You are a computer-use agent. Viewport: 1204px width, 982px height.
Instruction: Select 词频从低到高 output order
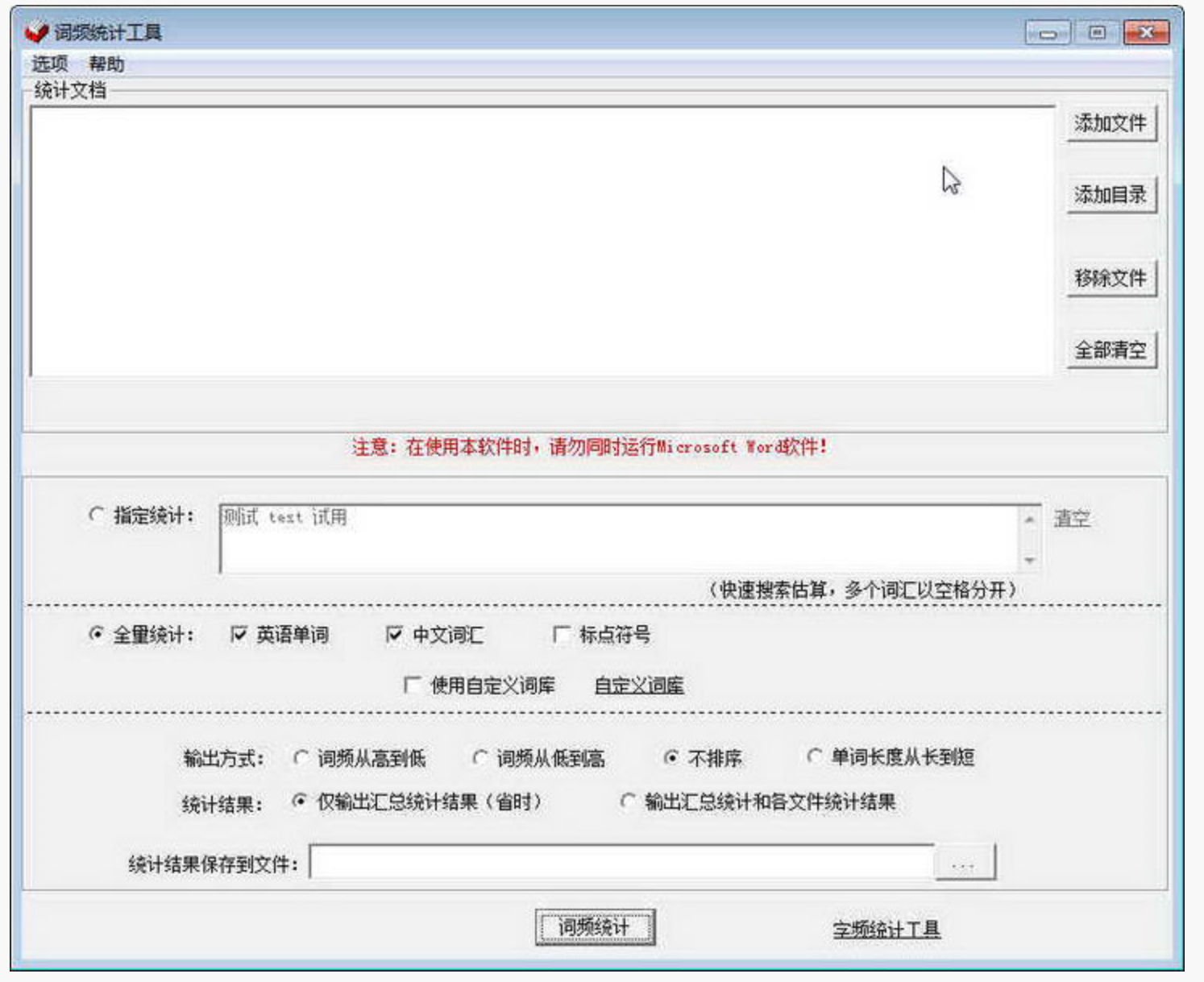coord(480,757)
